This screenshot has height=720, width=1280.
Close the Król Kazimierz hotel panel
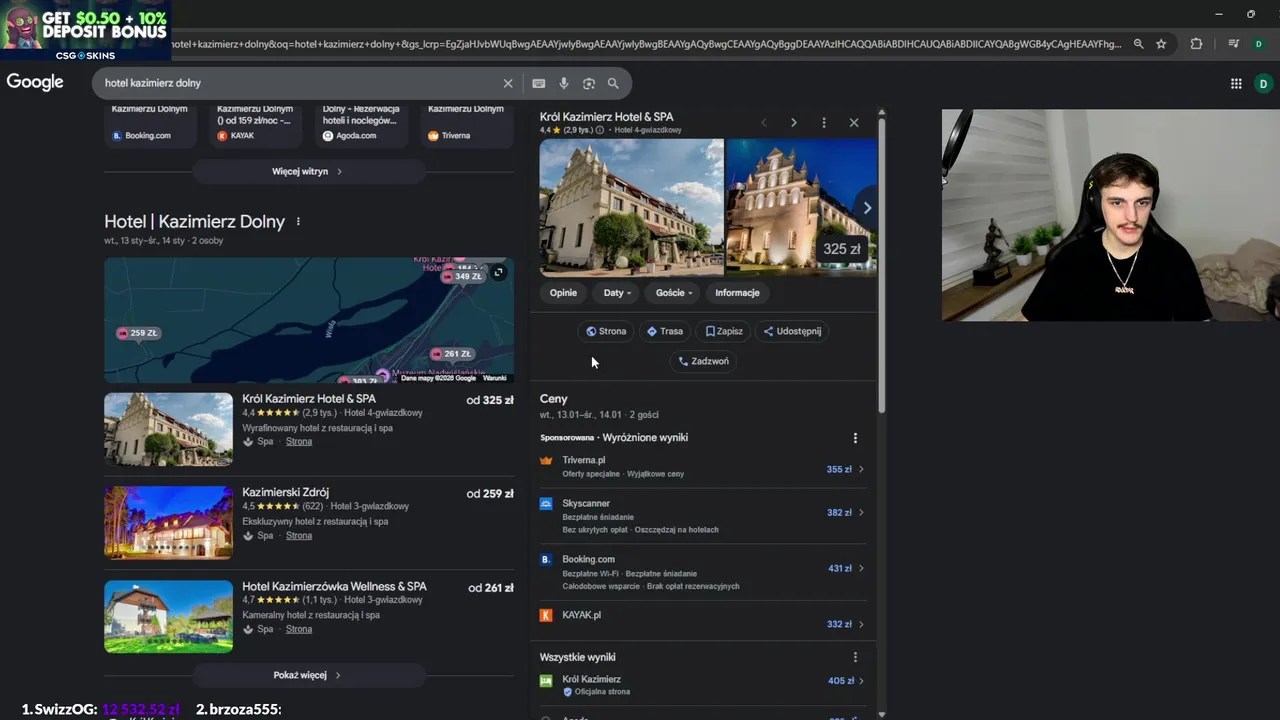coord(854,123)
